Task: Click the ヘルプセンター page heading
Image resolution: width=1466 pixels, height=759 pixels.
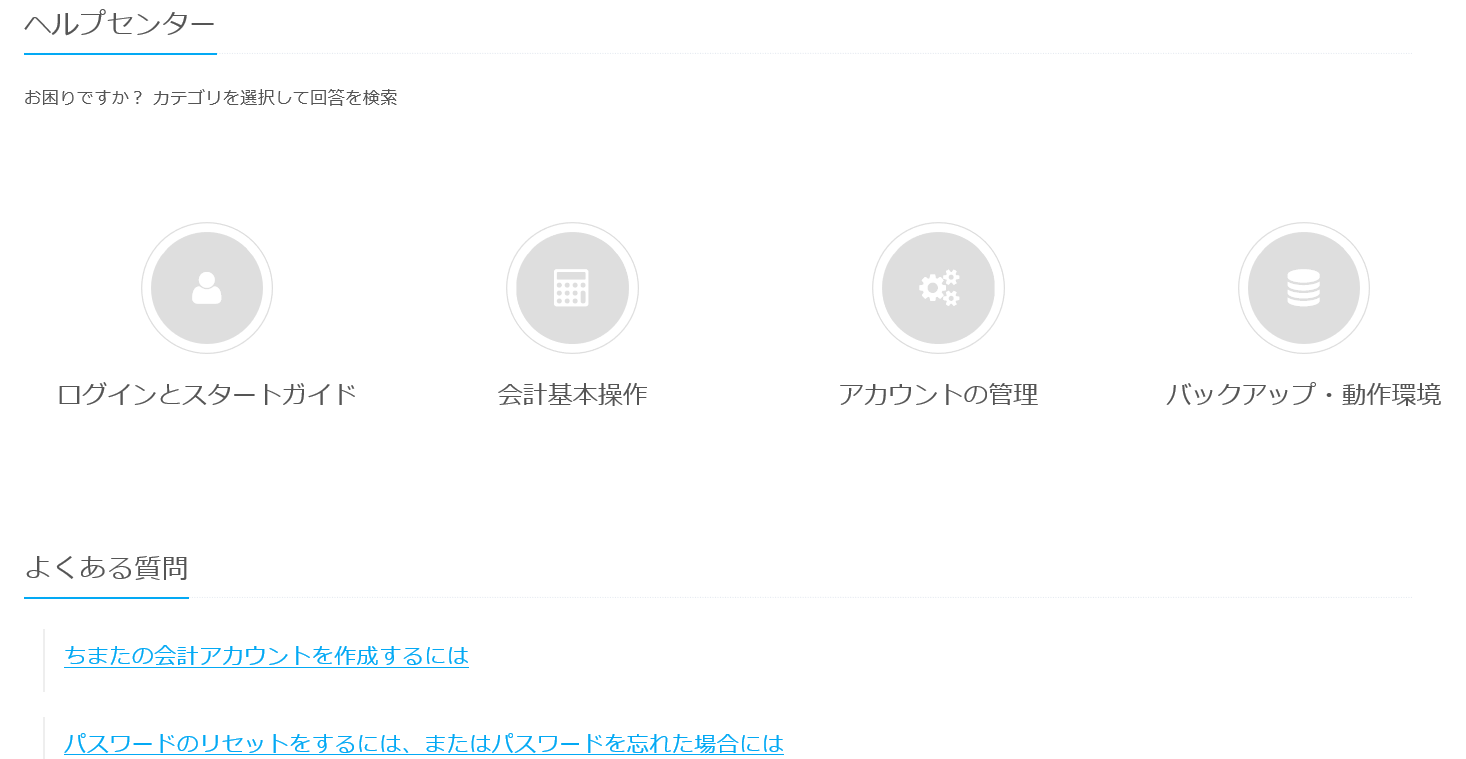Action: pos(120,23)
